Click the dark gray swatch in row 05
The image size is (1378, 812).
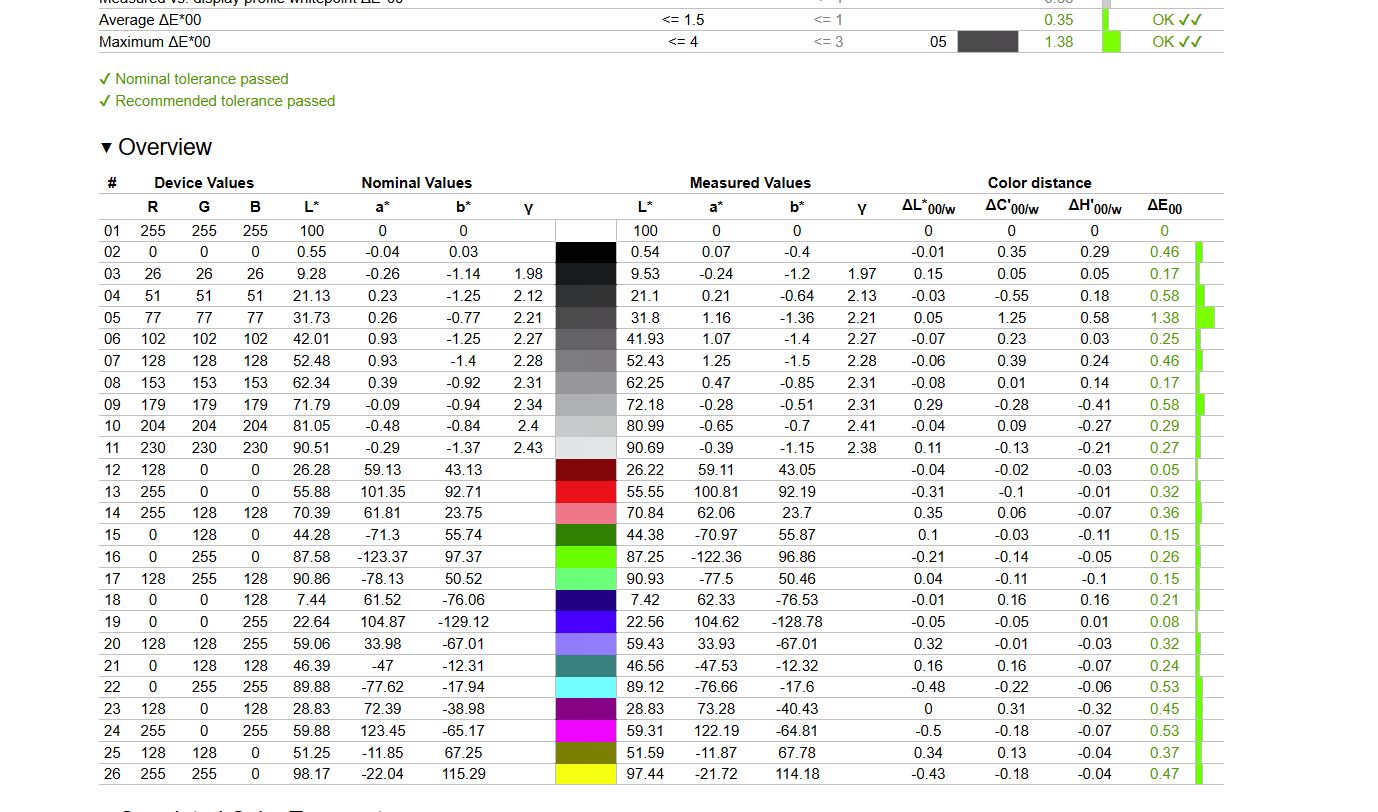[586, 317]
